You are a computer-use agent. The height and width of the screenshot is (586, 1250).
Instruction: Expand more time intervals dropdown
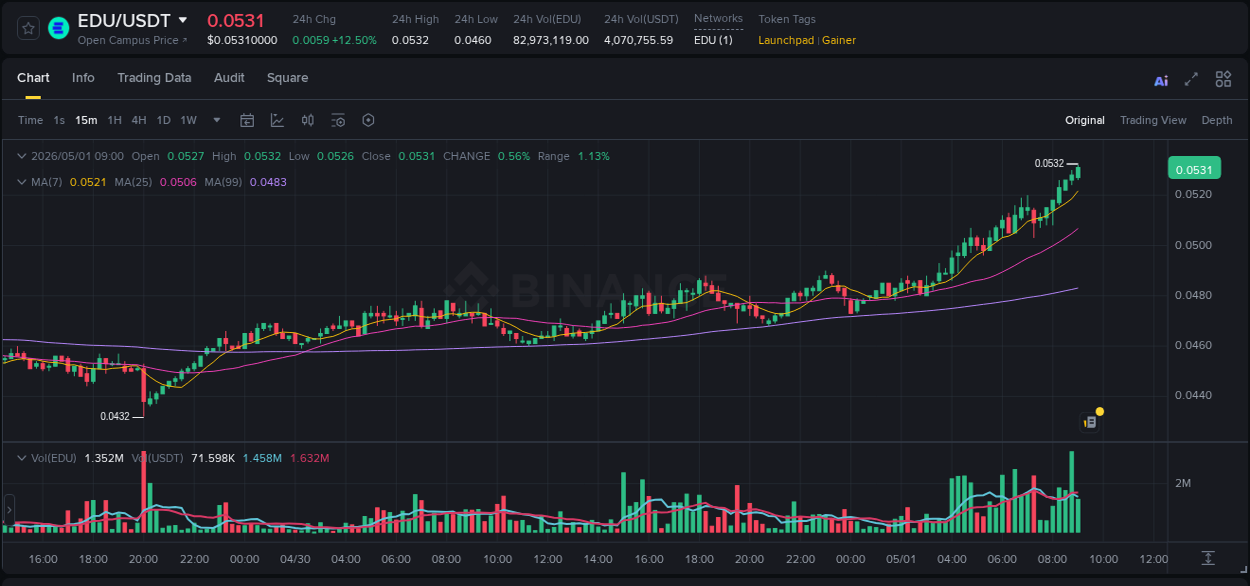click(x=217, y=120)
